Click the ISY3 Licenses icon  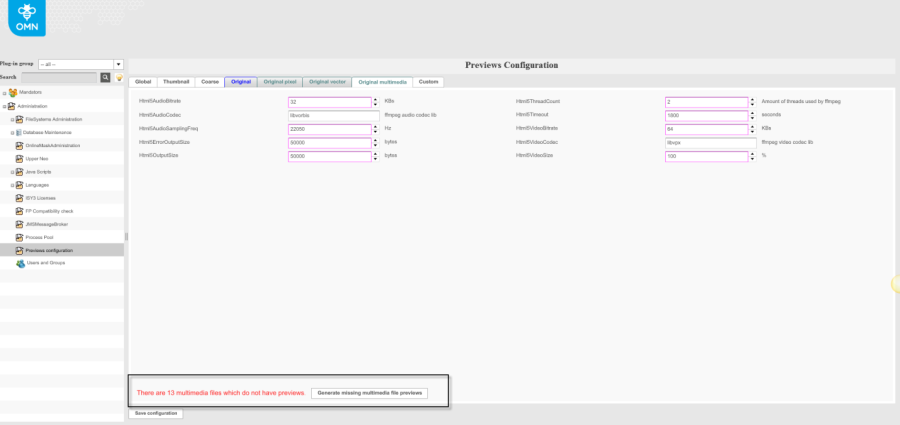(20, 198)
